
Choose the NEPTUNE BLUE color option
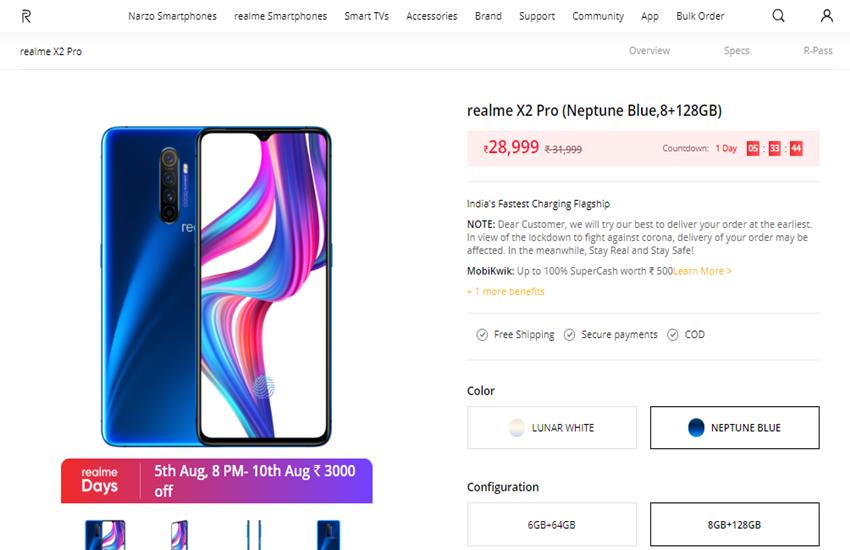tap(735, 428)
